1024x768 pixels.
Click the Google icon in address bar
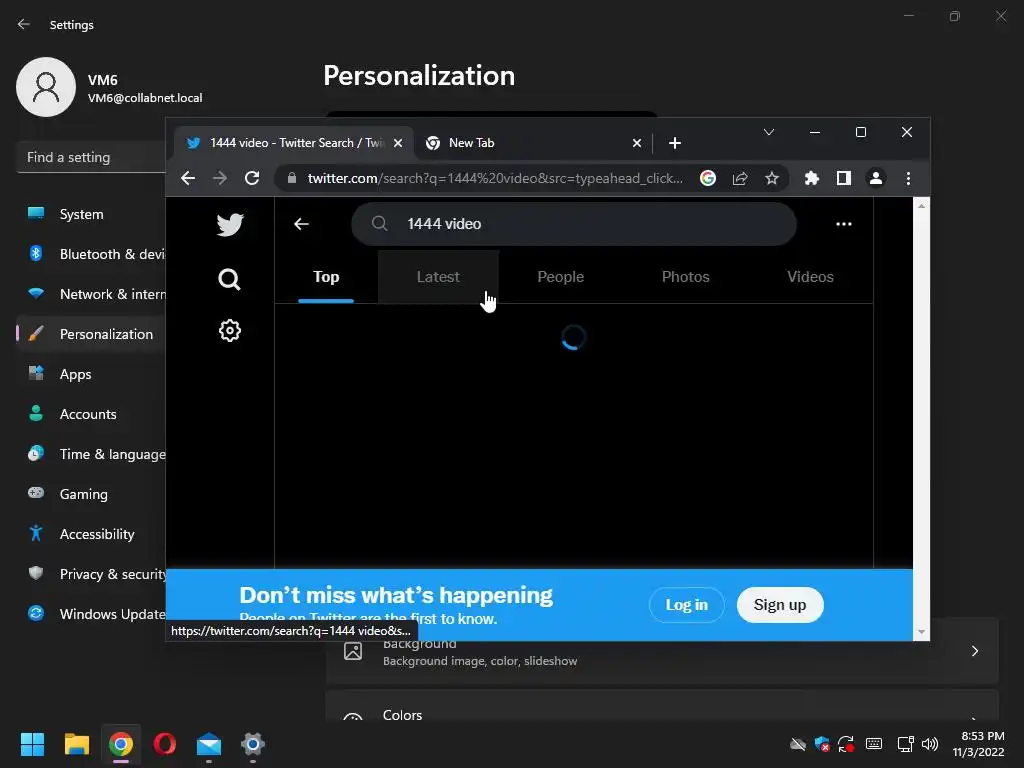click(x=708, y=178)
